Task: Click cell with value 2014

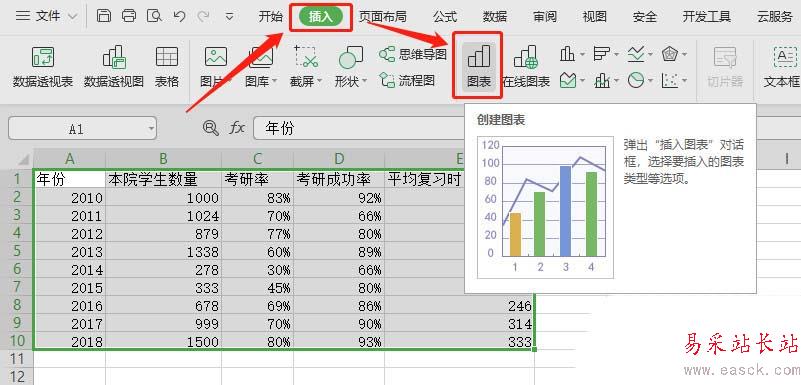Action: (69, 270)
